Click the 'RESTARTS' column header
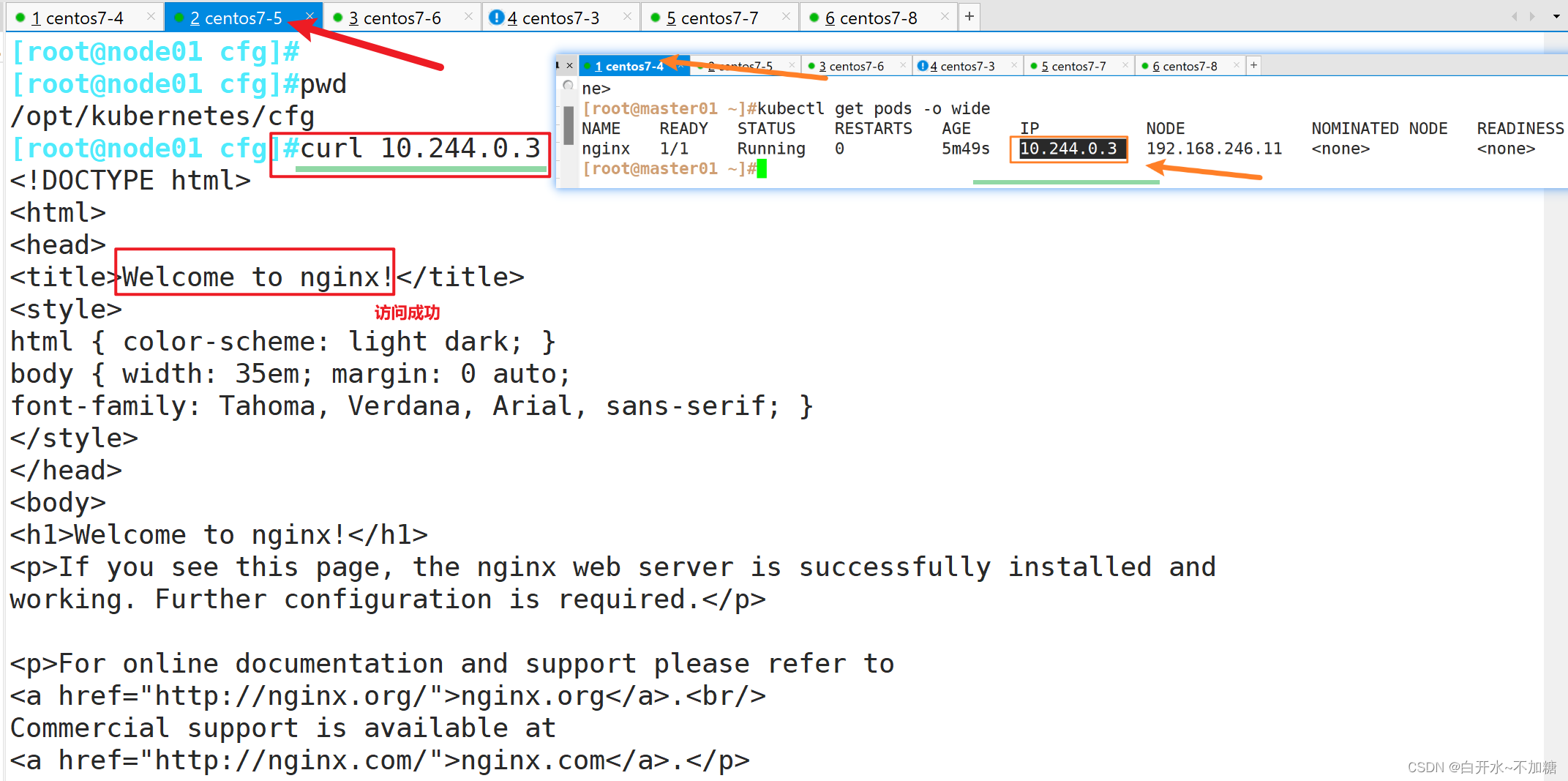Screen dimensions: 1568x781 (x=873, y=128)
